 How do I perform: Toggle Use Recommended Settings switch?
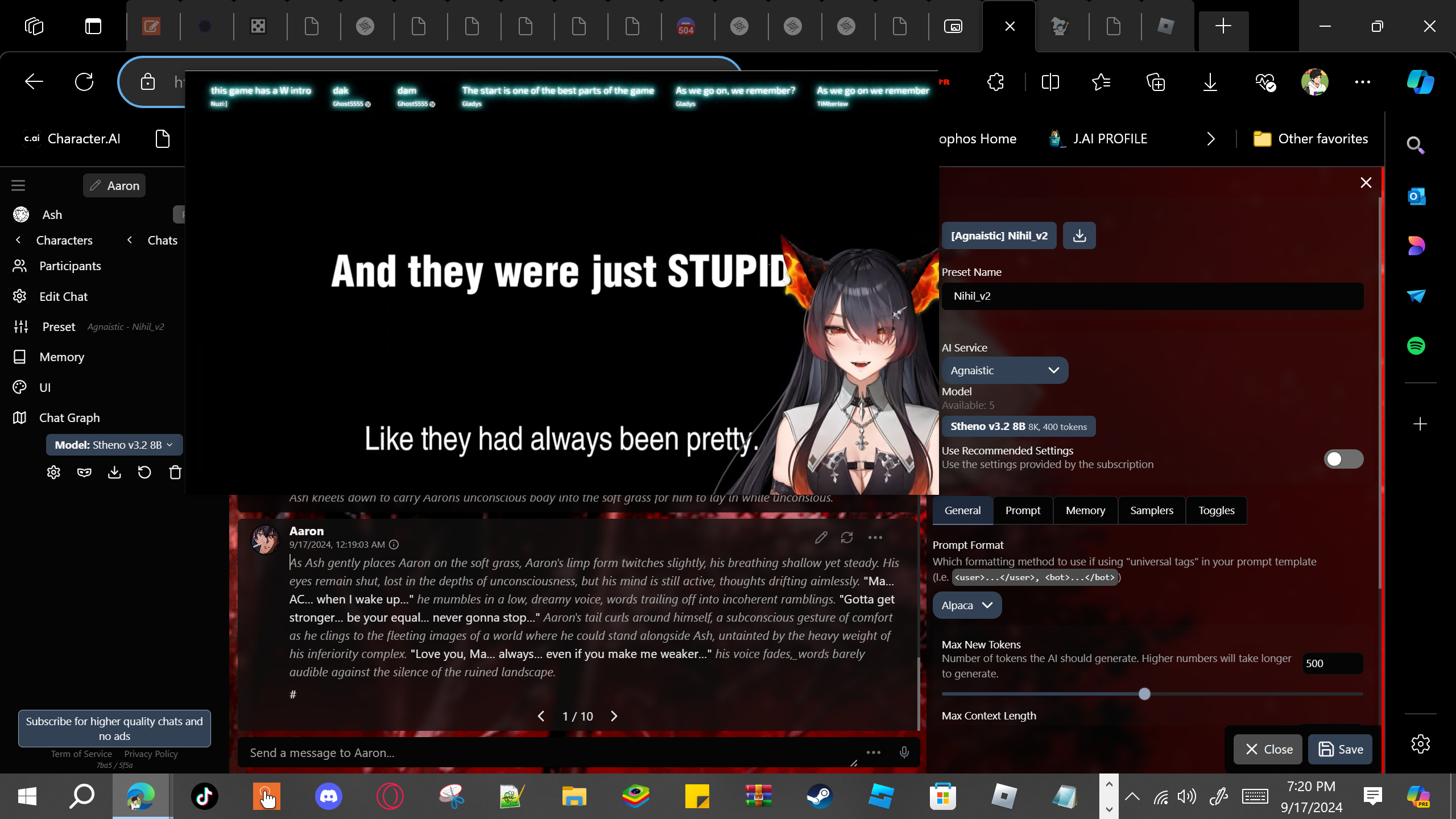(1343, 458)
